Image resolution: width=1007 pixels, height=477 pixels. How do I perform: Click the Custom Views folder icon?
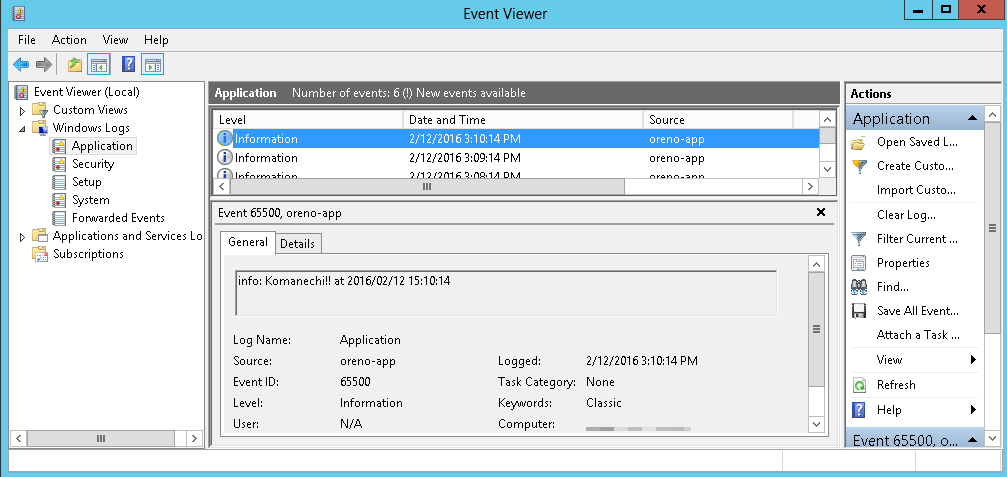pos(40,110)
